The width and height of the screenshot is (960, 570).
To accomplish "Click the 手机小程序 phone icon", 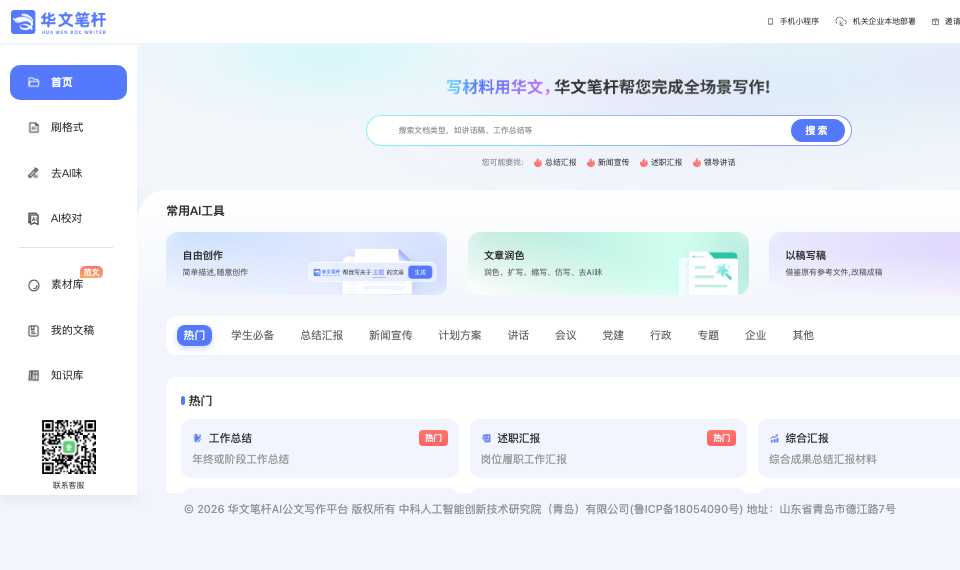I will point(770,21).
